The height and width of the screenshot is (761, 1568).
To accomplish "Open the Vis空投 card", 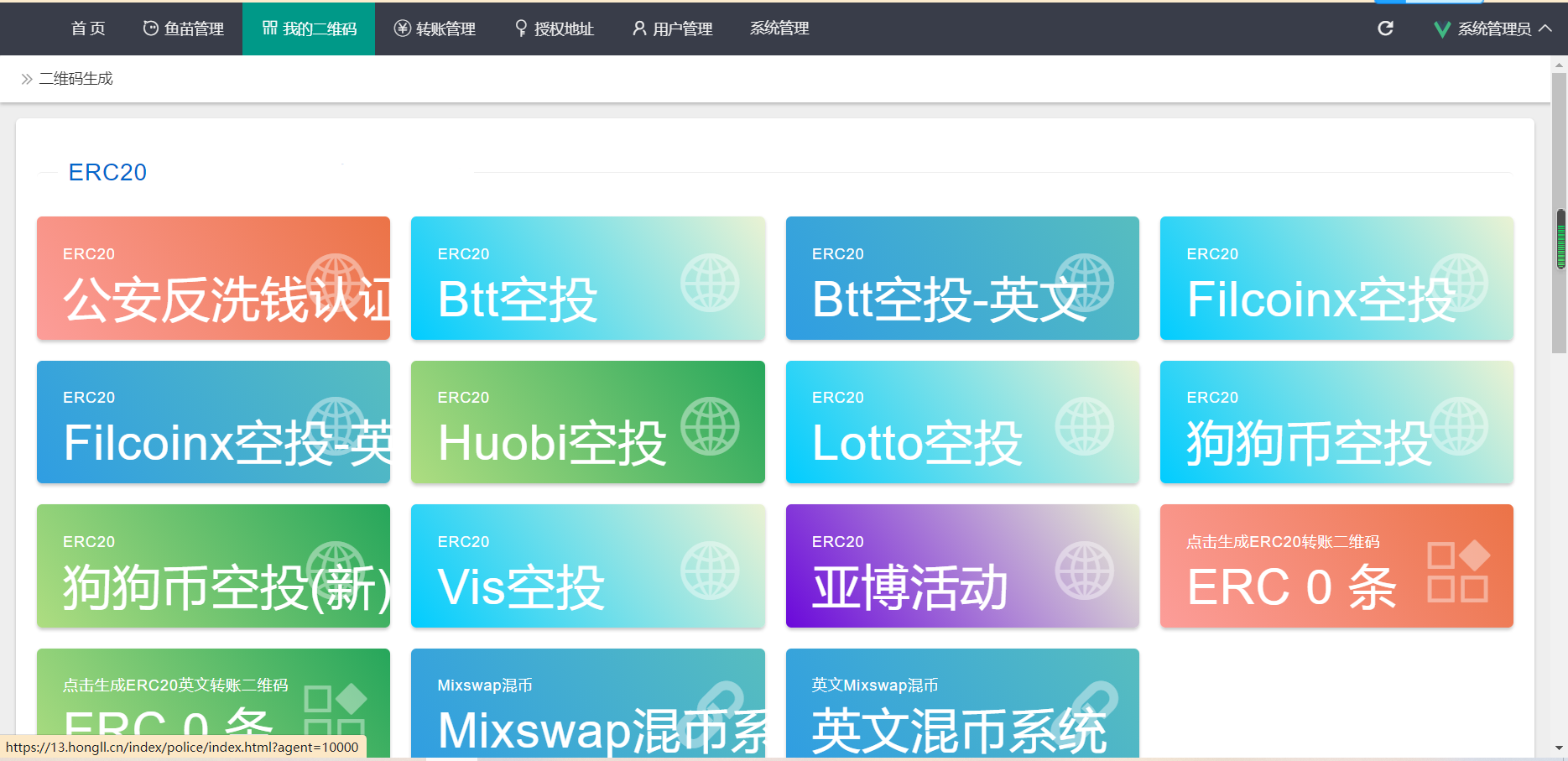I will click(587, 566).
